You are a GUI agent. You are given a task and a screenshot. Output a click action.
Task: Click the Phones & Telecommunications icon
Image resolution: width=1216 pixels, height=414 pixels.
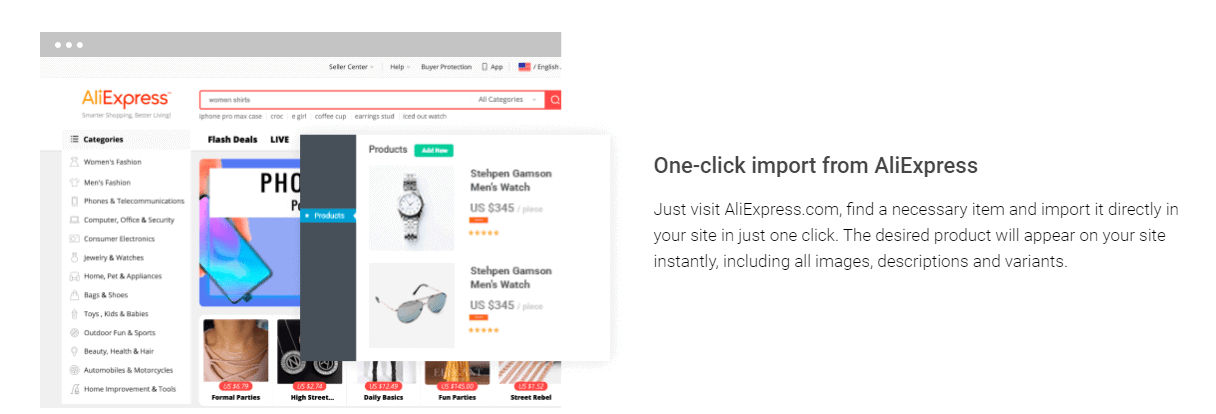point(74,201)
